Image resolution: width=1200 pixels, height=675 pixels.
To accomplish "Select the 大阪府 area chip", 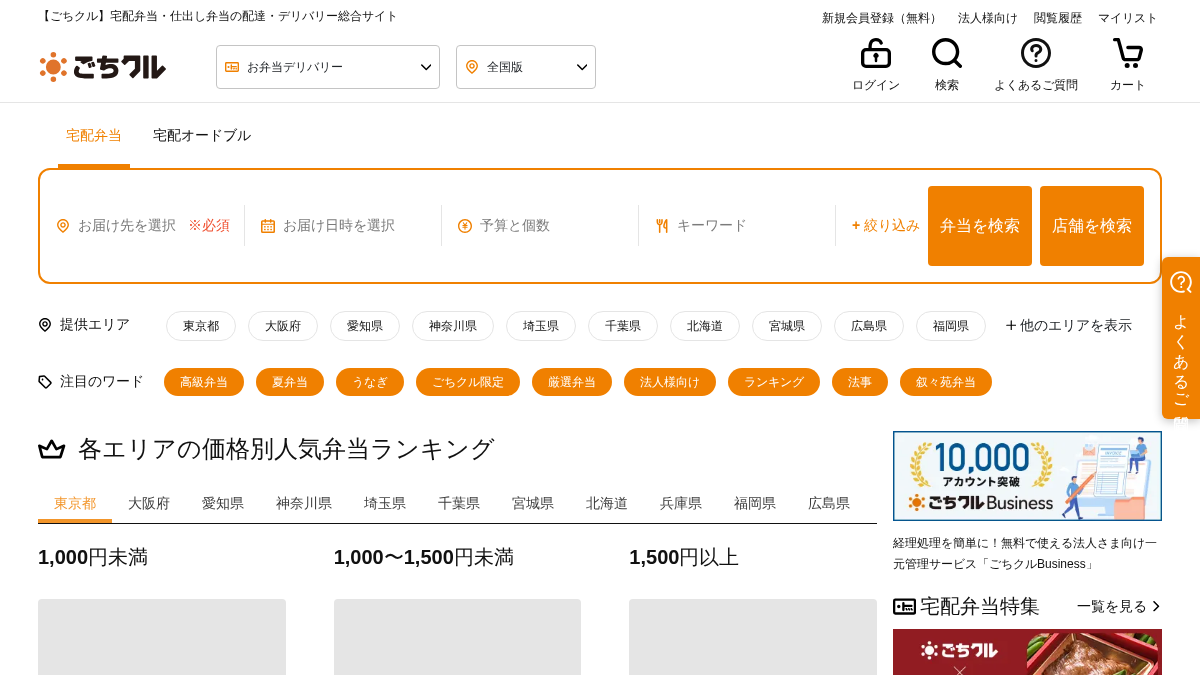I will [283, 326].
